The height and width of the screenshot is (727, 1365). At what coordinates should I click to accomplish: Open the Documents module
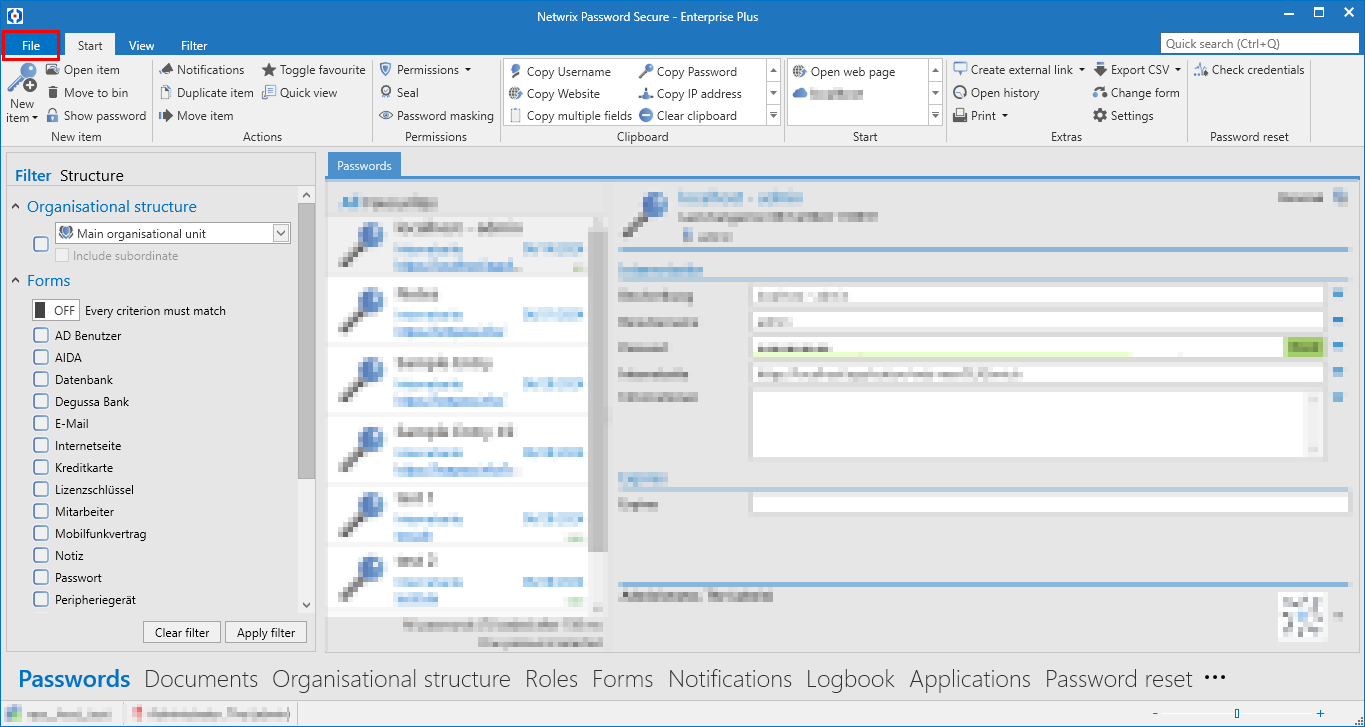[201, 679]
